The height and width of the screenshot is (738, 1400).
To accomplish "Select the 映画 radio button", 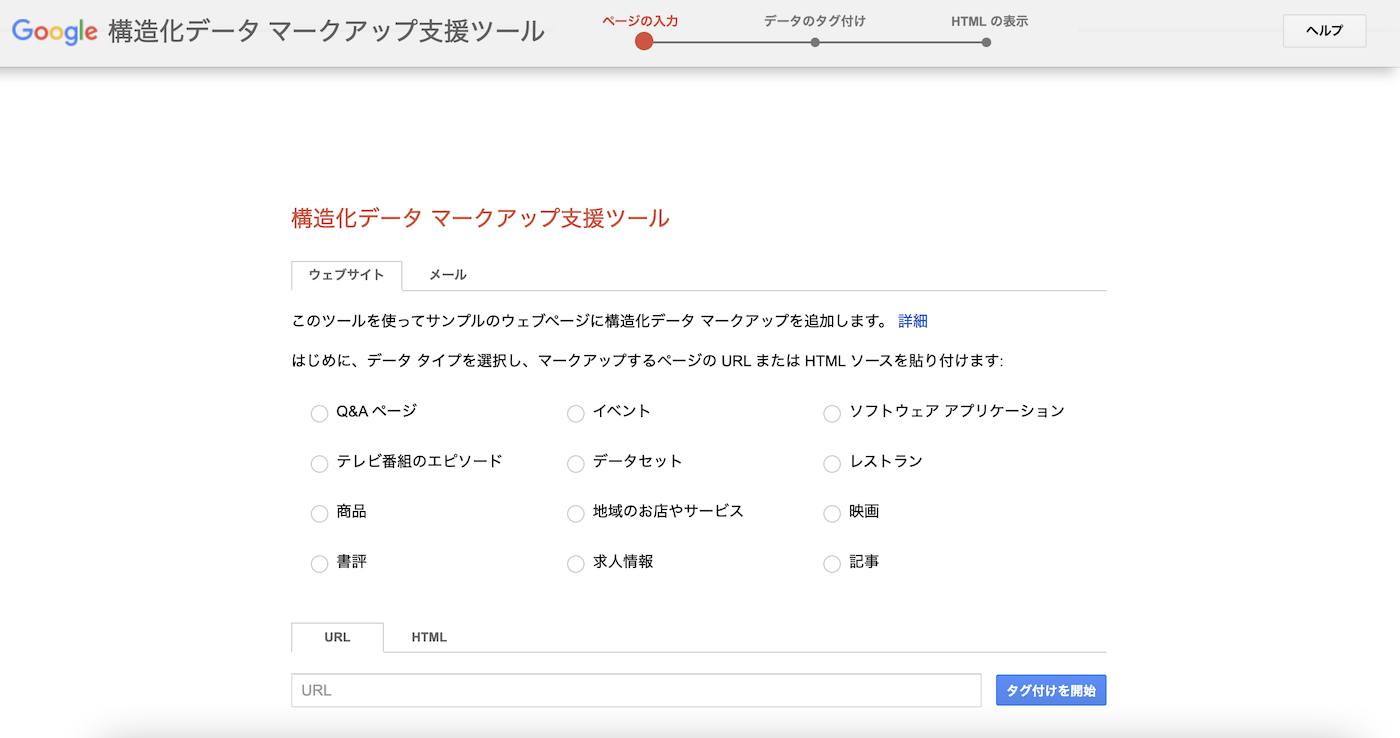I will click(831, 513).
